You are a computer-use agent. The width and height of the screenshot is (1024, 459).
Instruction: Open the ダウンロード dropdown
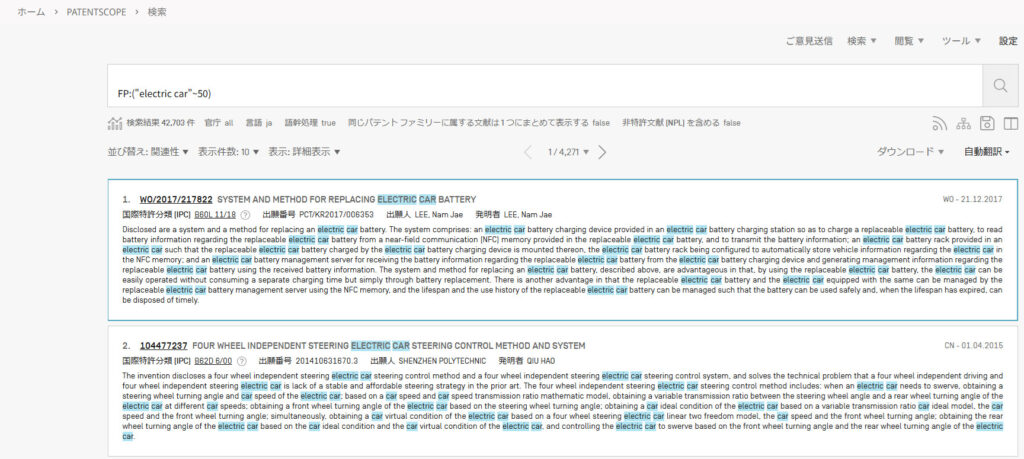pyautogui.click(x=910, y=152)
